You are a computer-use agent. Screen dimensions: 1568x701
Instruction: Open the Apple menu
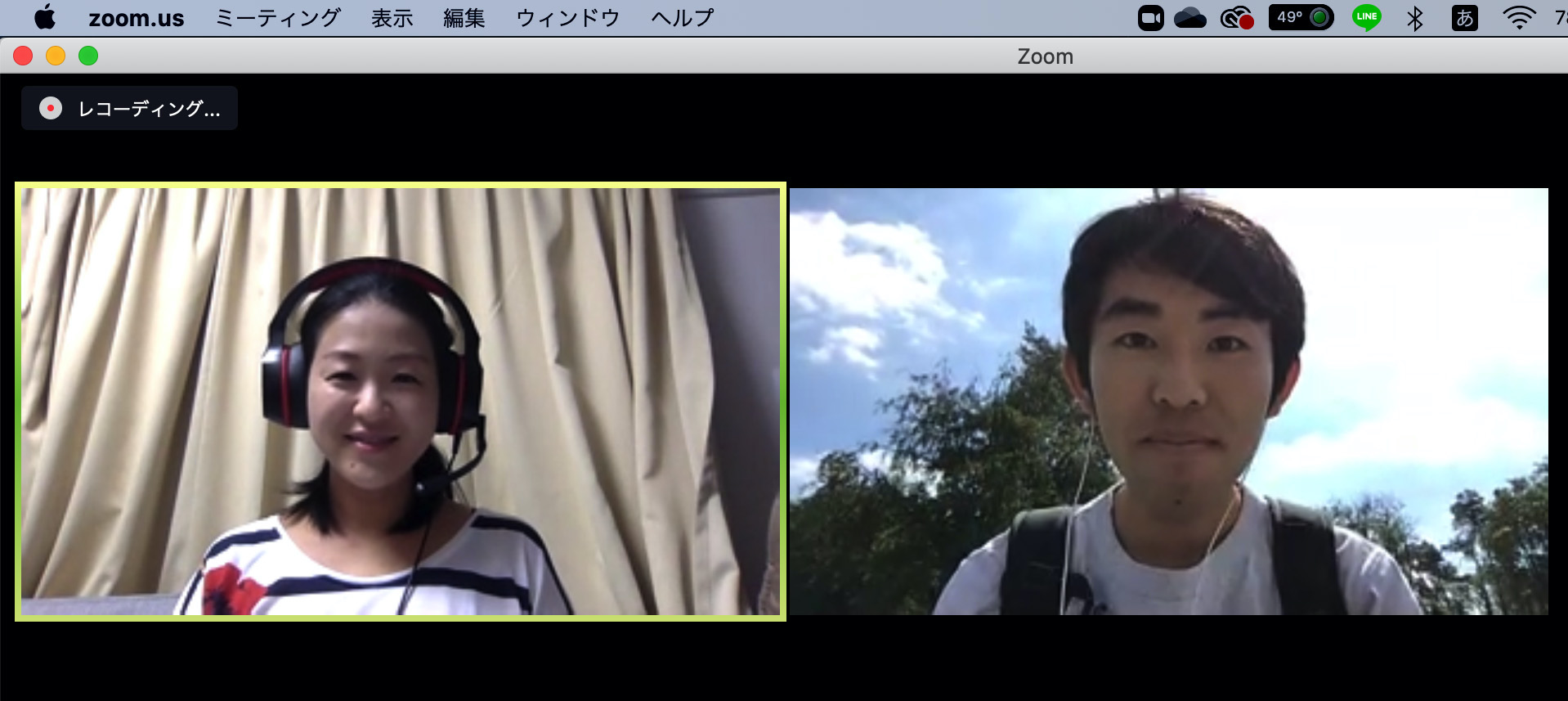coord(45,17)
